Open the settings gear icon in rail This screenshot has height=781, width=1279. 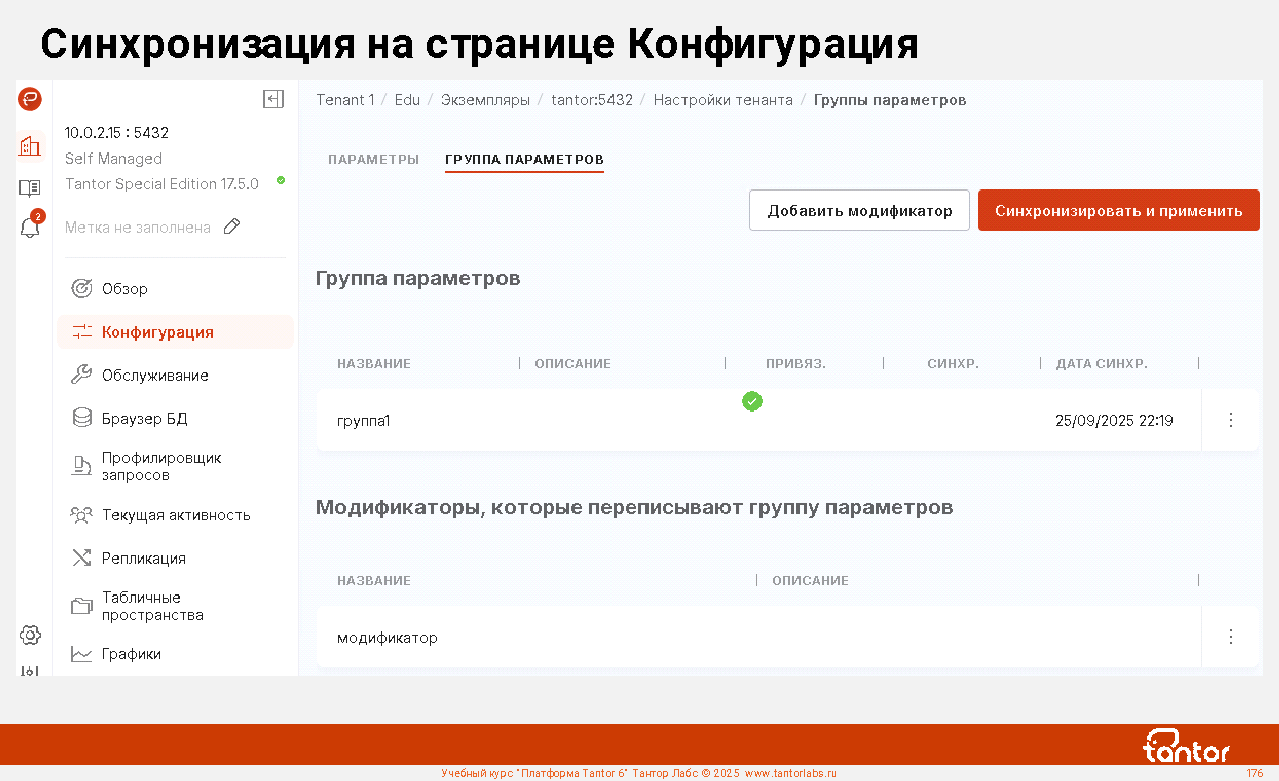click(30, 635)
